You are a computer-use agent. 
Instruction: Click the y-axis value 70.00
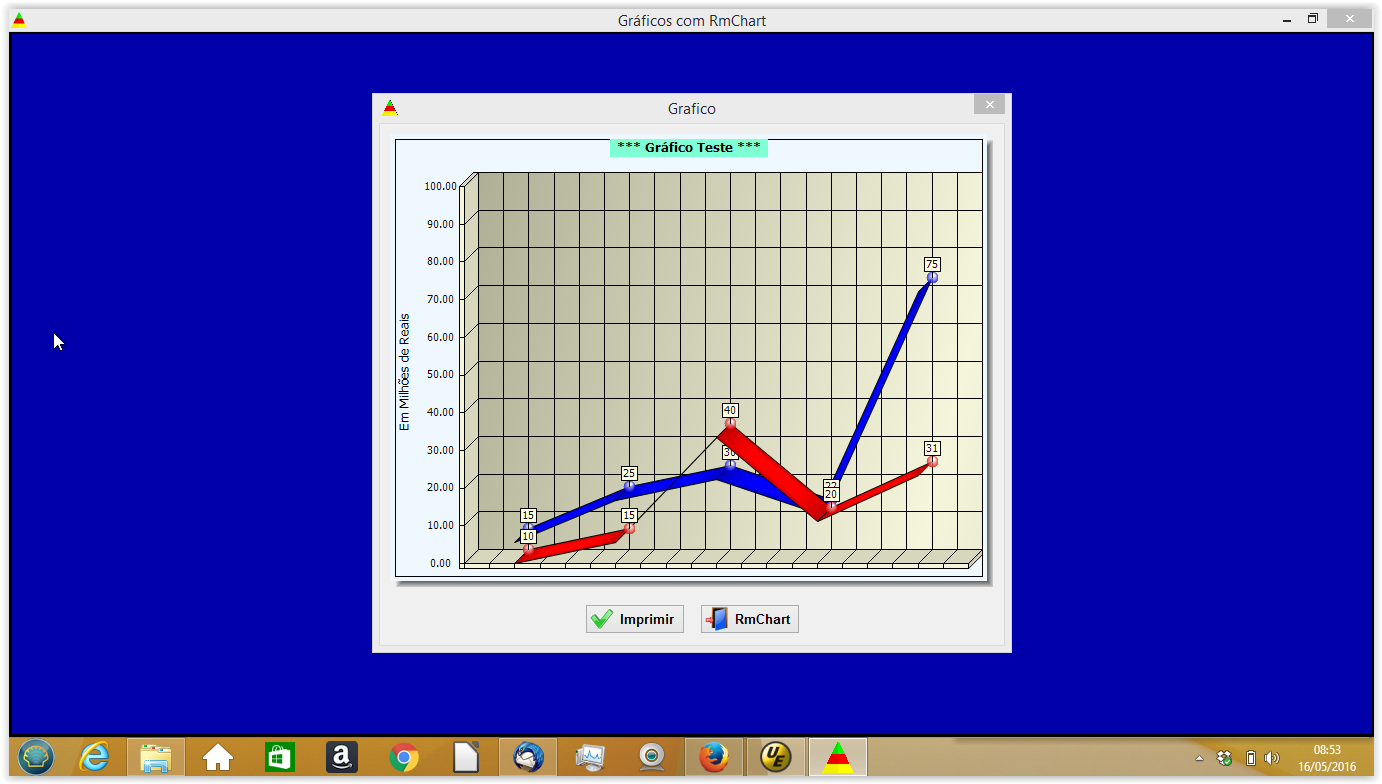click(x=443, y=299)
